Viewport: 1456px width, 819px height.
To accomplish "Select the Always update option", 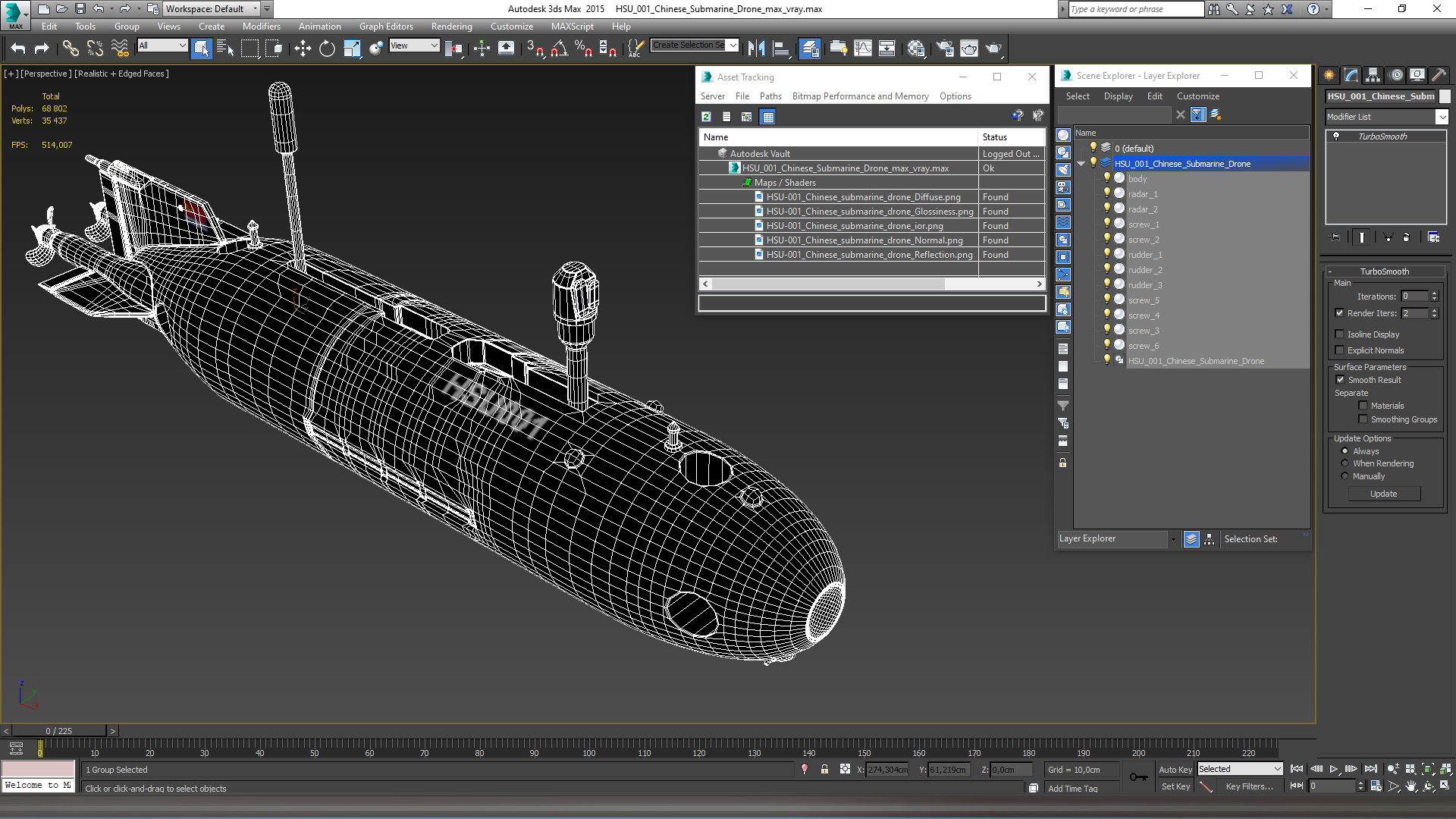I will 1345,451.
